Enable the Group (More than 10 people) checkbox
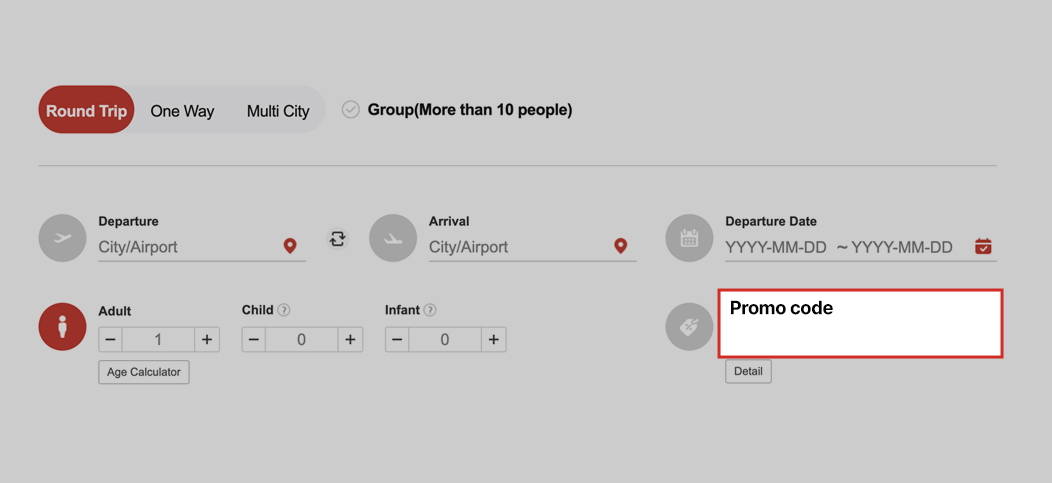 pos(351,110)
